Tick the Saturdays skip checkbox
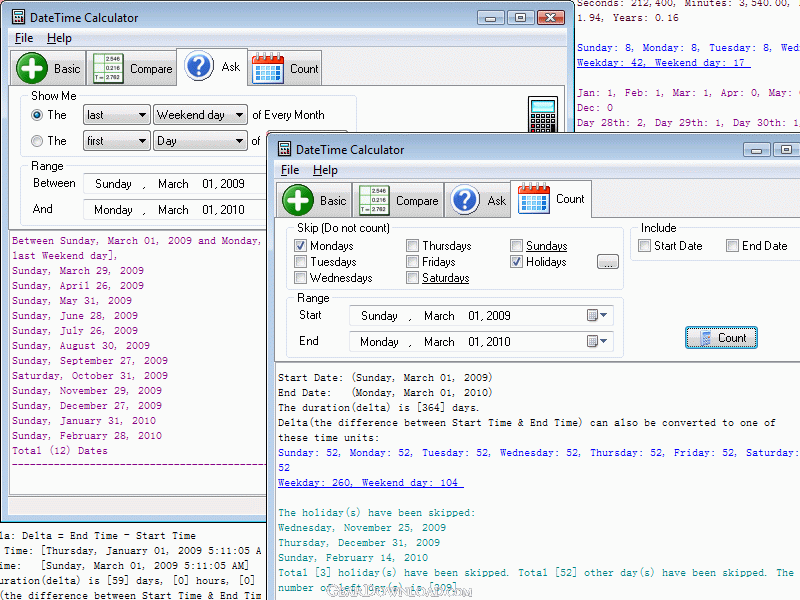The height and width of the screenshot is (600, 800). [412, 278]
